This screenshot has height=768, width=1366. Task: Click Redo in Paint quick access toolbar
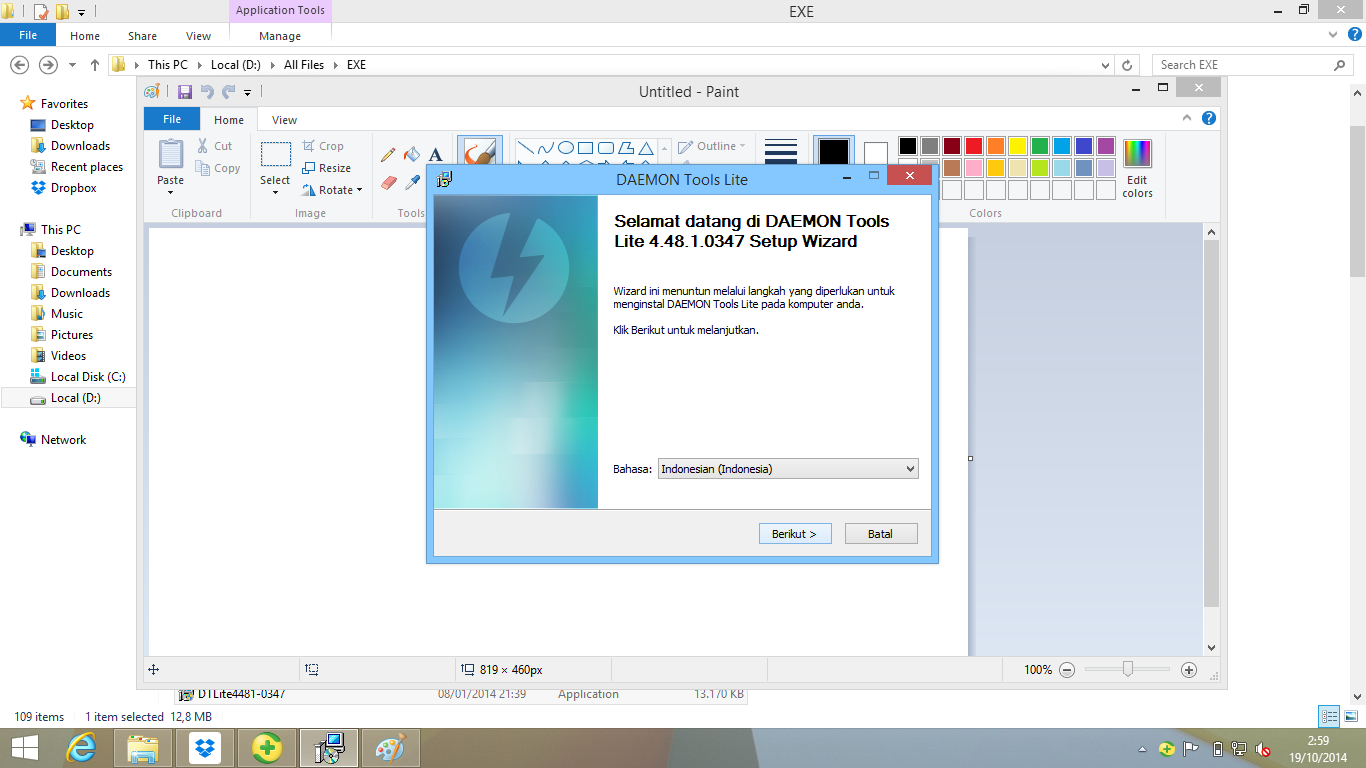pyautogui.click(x=229, y=92)
